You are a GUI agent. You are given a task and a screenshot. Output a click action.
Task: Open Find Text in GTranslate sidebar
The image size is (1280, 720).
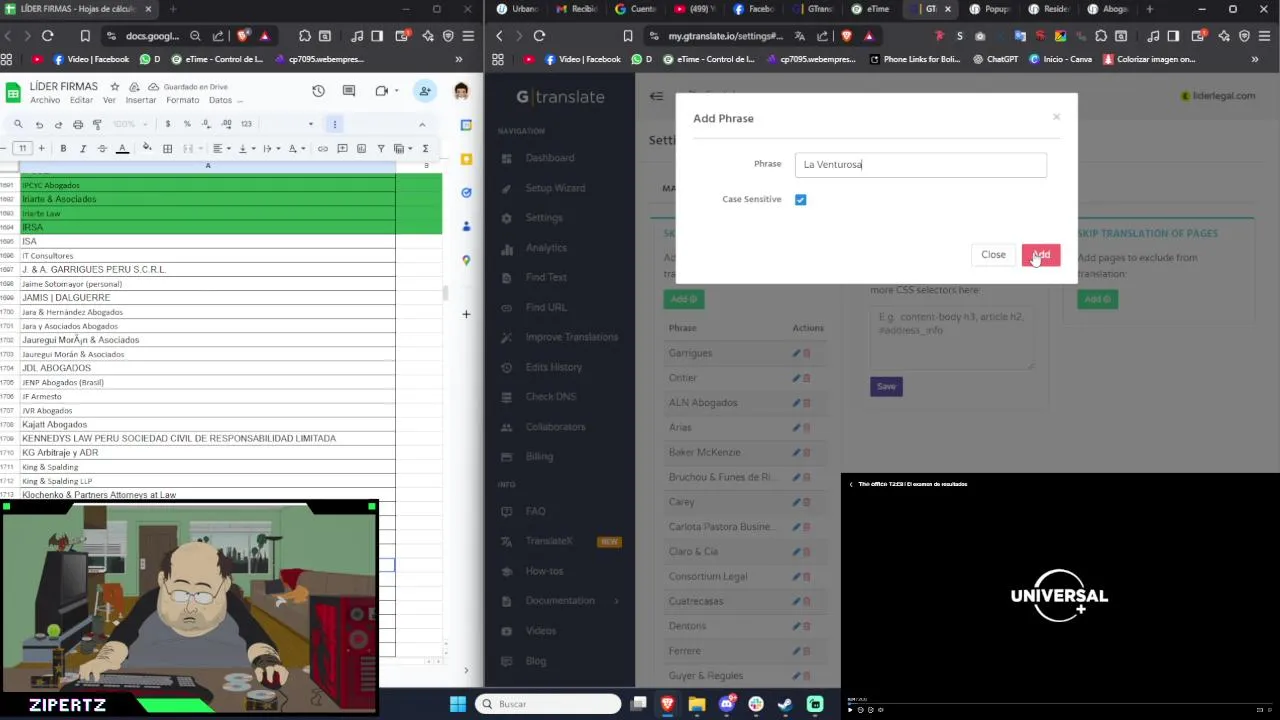coord(546,277)
